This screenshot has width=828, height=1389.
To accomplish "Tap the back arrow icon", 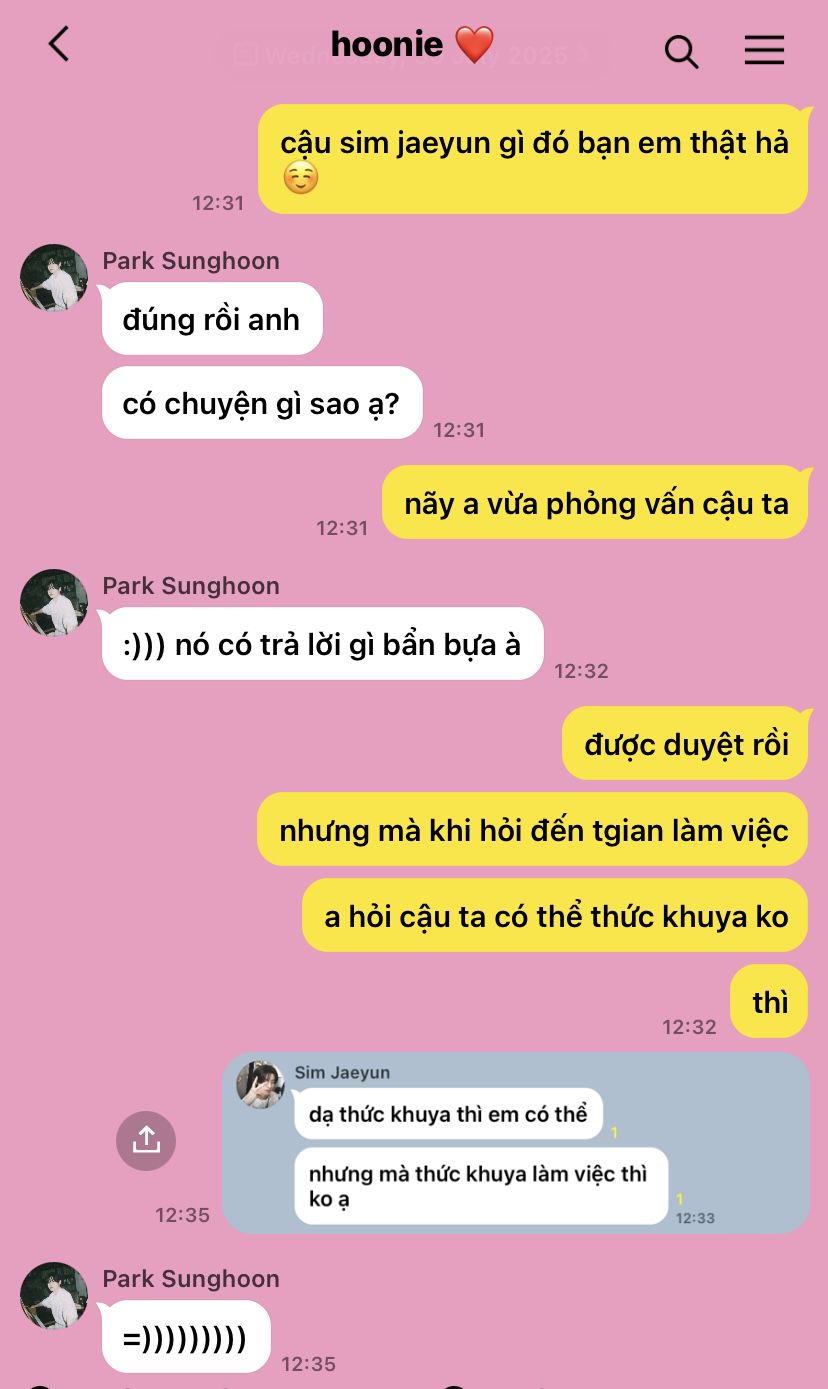I will [59, 45].
